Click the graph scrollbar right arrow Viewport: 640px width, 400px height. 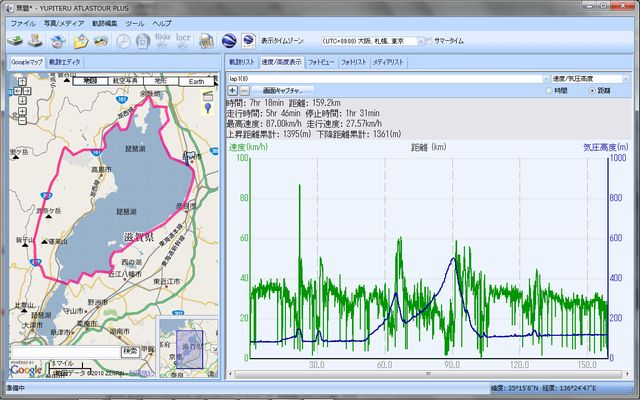(627, 373)
